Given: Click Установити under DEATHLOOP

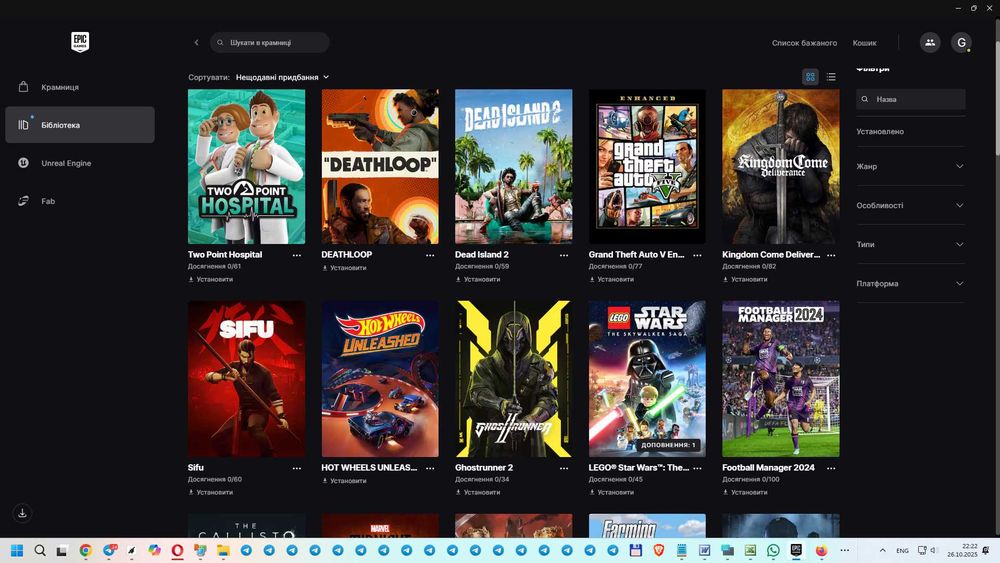Looking at the screenshot, I should 344,268.
